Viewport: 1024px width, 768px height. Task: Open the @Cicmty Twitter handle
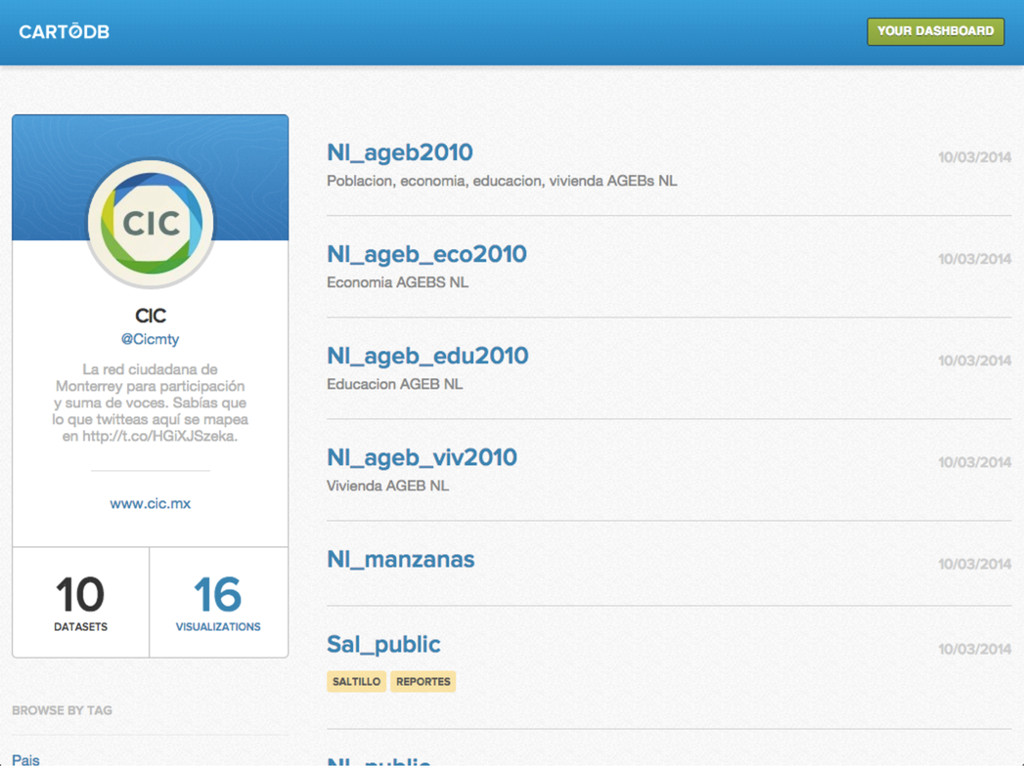pos(150,339)
